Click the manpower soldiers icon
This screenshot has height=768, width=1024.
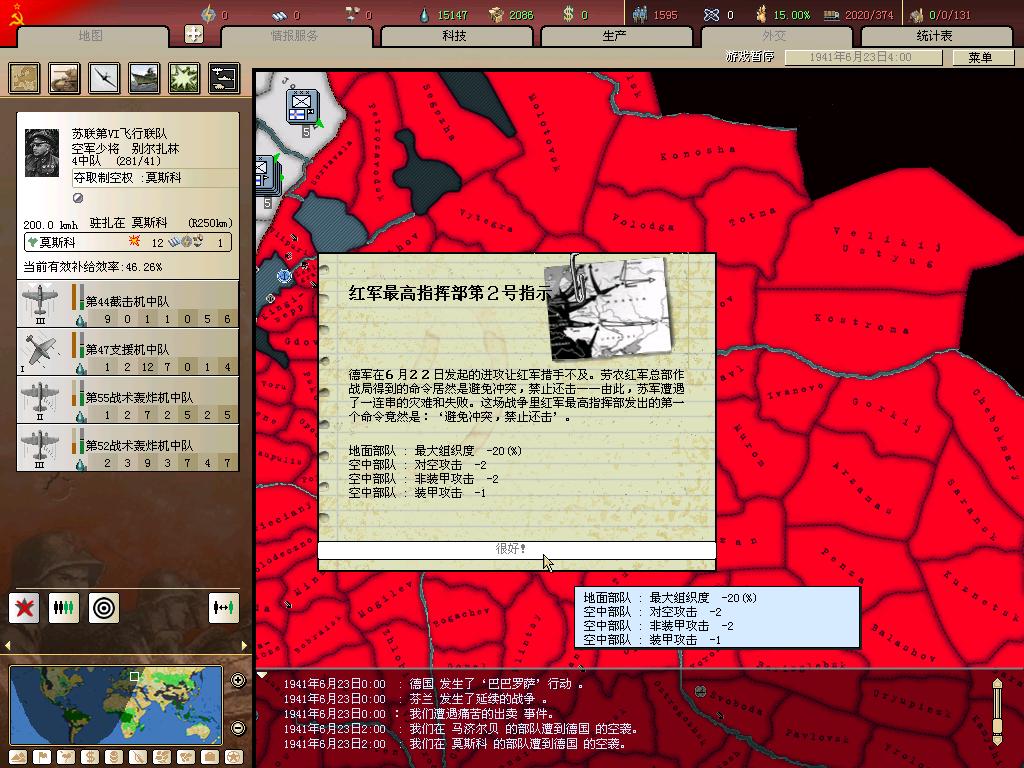point(640,14)
